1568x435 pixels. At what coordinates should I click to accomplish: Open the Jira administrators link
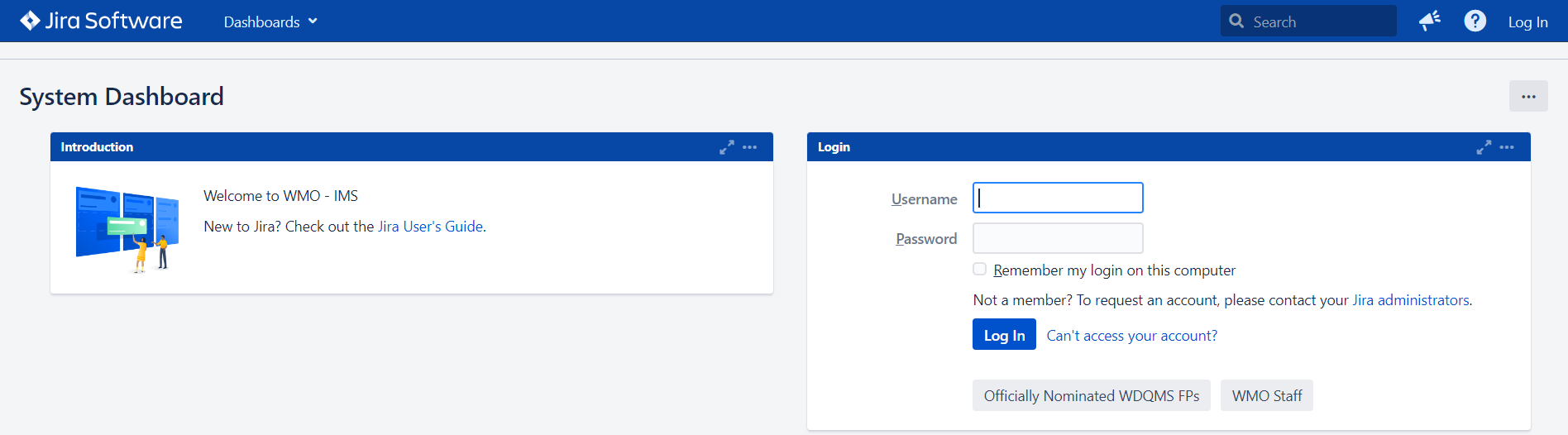pos(1411,300)
